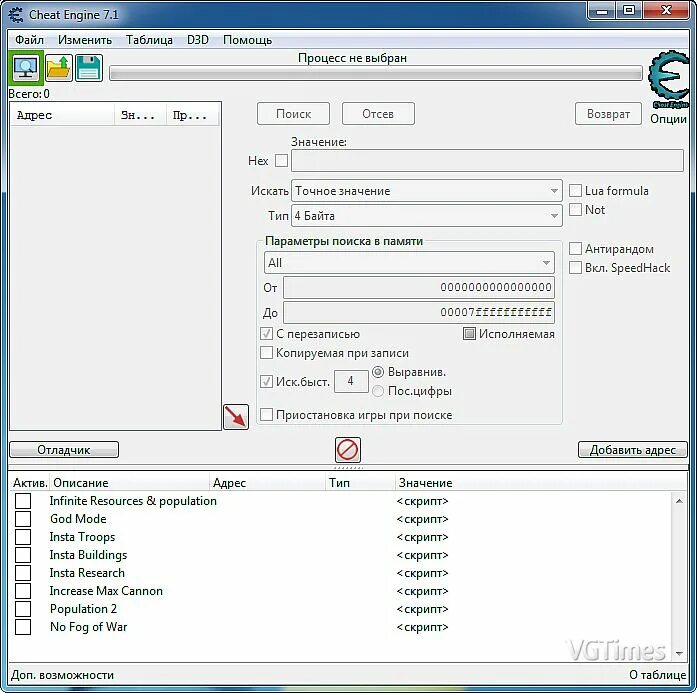
Task: Click cheat table scrollbar up arrow
Action: (x=679, y=501)
